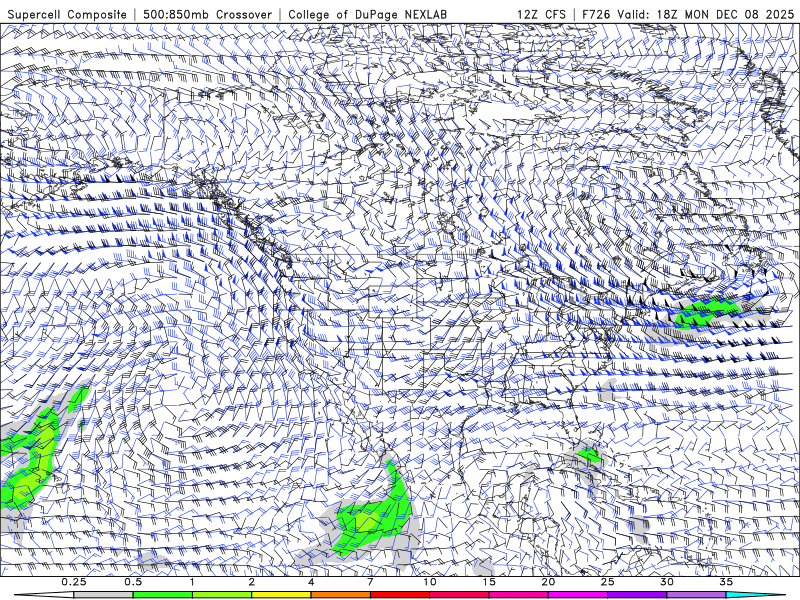800x600 pixels.
Task: Click the bright green 0.5–1 scale segment
Action: (x=162, y=595)
